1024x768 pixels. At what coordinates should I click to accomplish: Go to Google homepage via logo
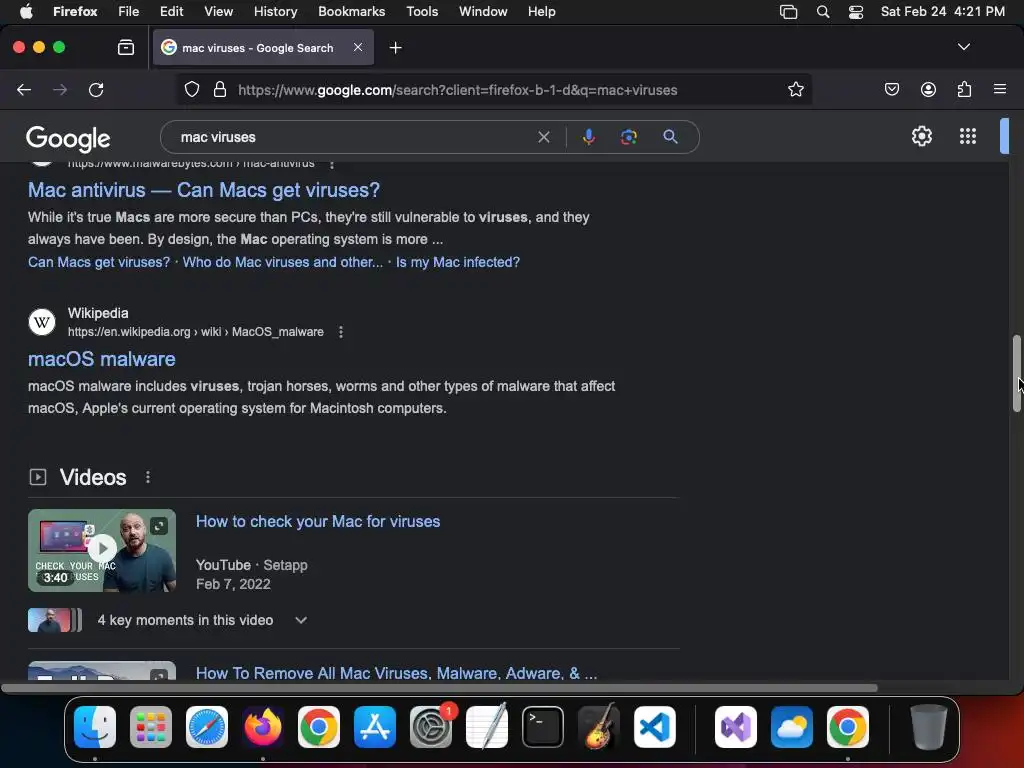[68, 138]
